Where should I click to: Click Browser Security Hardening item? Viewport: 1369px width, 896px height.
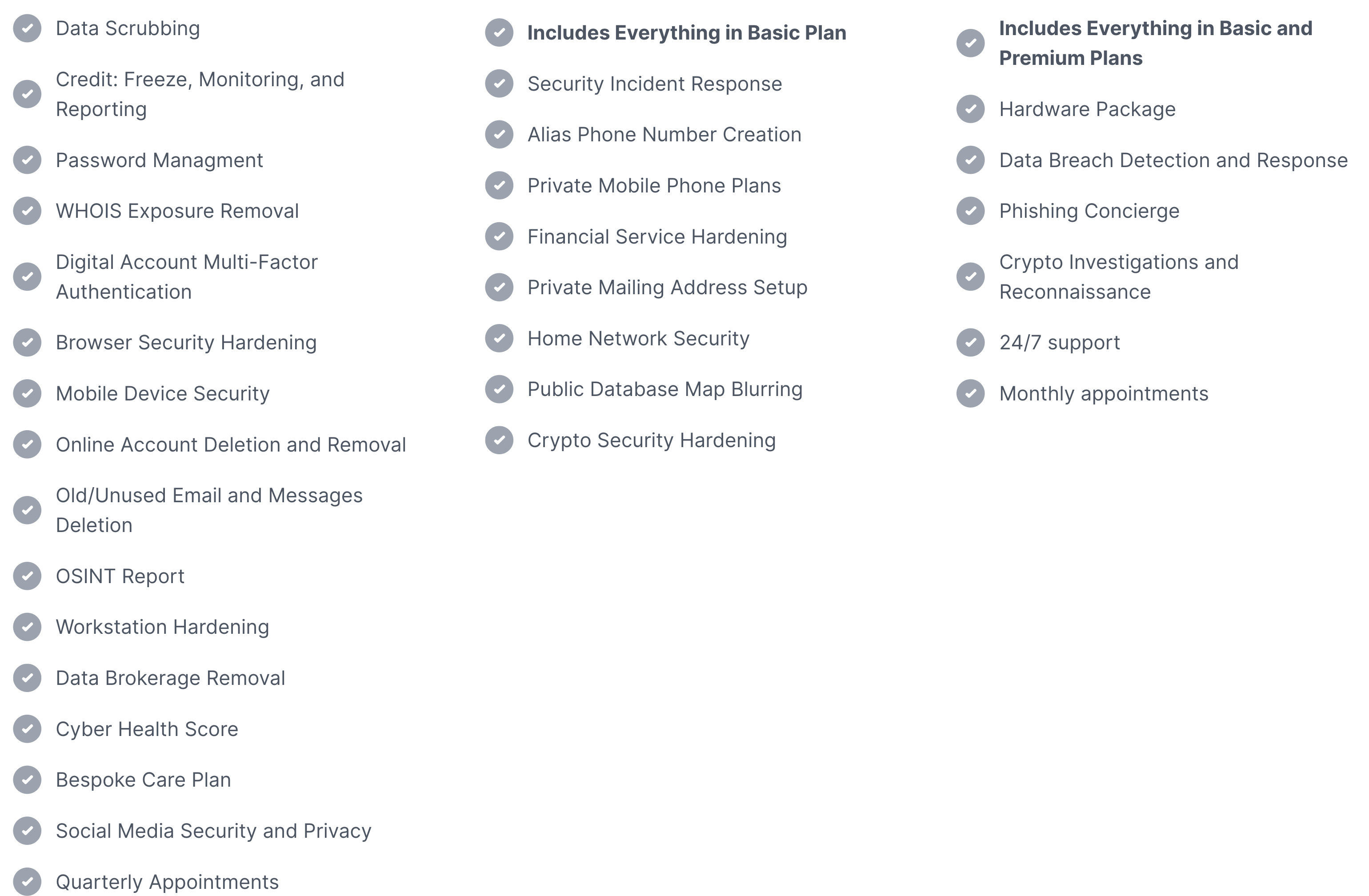point(186,343)
